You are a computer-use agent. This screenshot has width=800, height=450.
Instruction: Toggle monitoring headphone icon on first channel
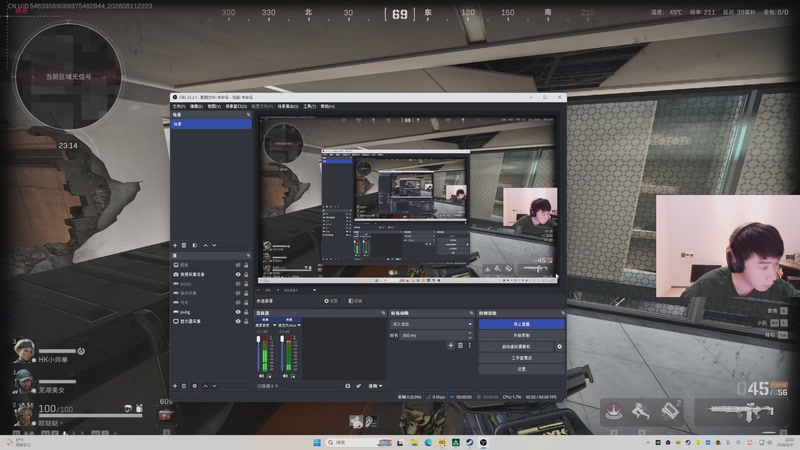[x=269, y=376]
